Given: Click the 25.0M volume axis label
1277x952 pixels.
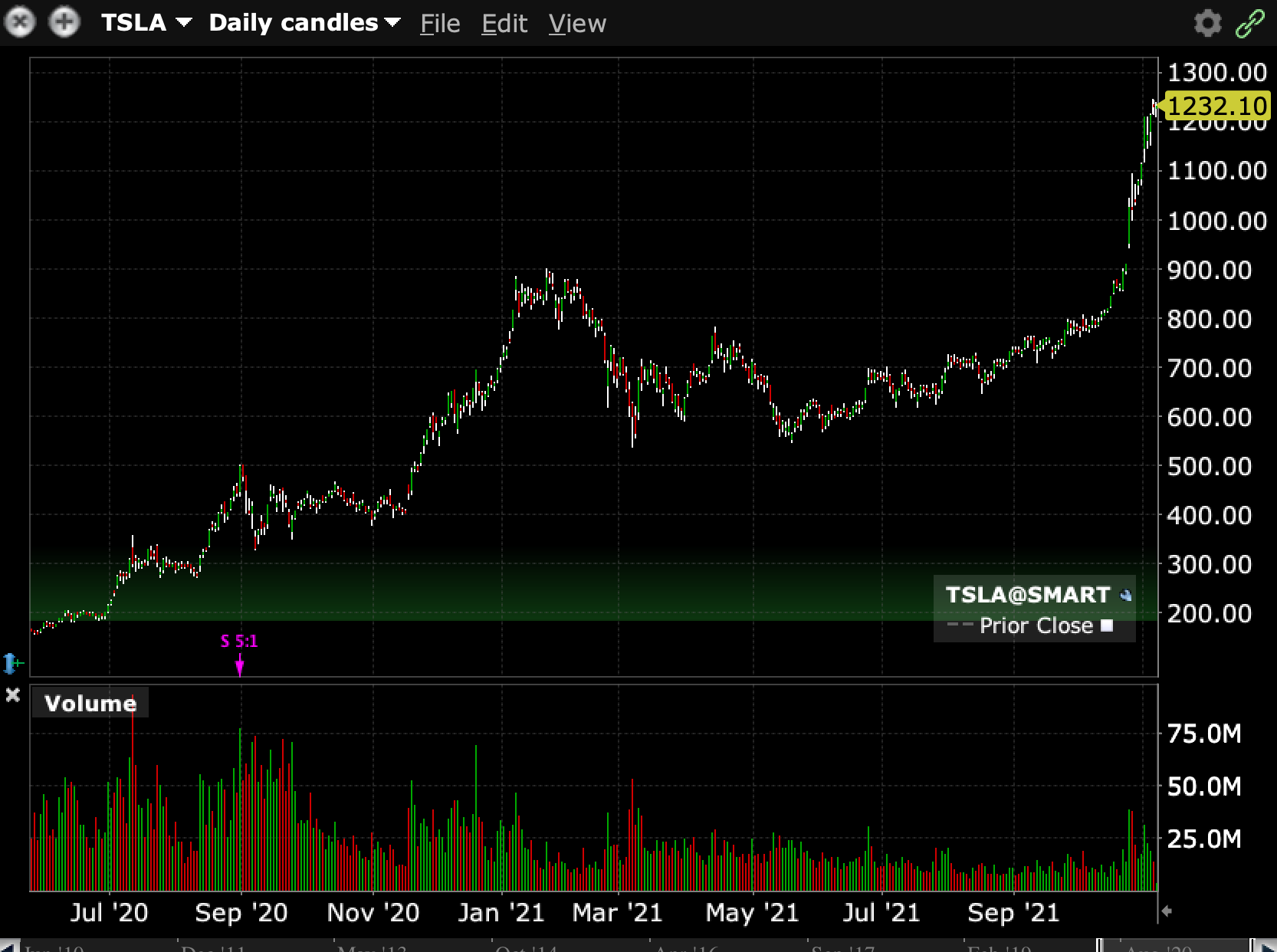Looking at the screenshot, I should tap(1204, 839).
